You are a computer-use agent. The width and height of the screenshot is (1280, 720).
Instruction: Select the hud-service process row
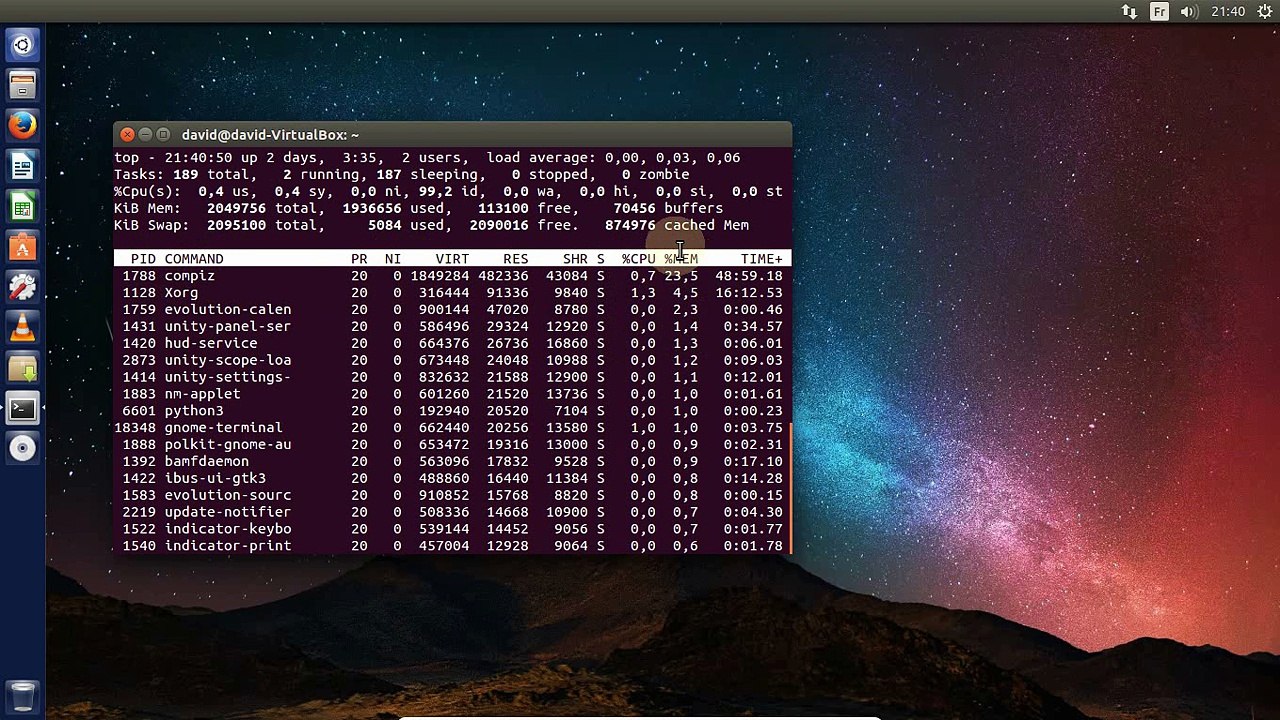[x=452, y=343]
